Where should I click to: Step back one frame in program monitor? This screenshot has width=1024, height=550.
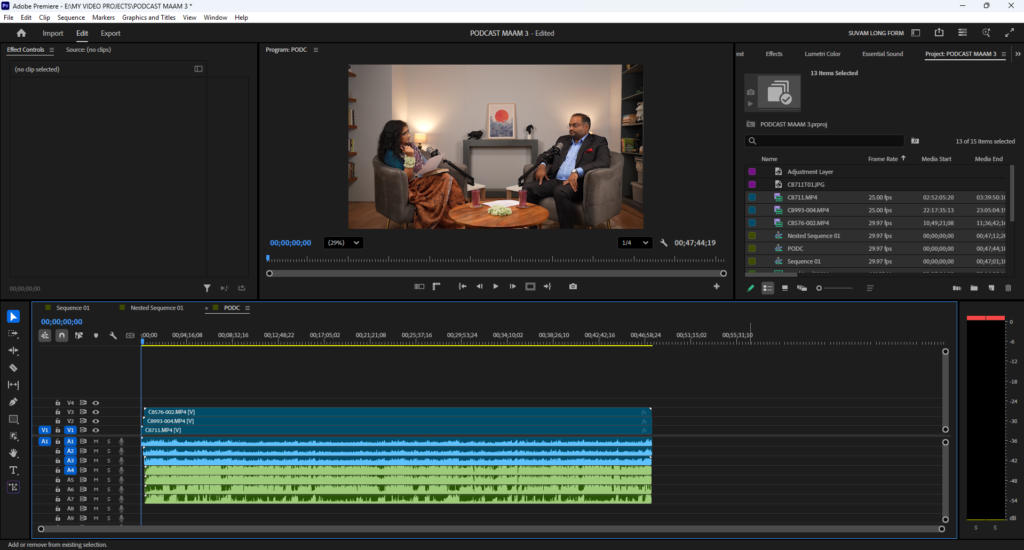pyautogui.click(x=479, y=286)
